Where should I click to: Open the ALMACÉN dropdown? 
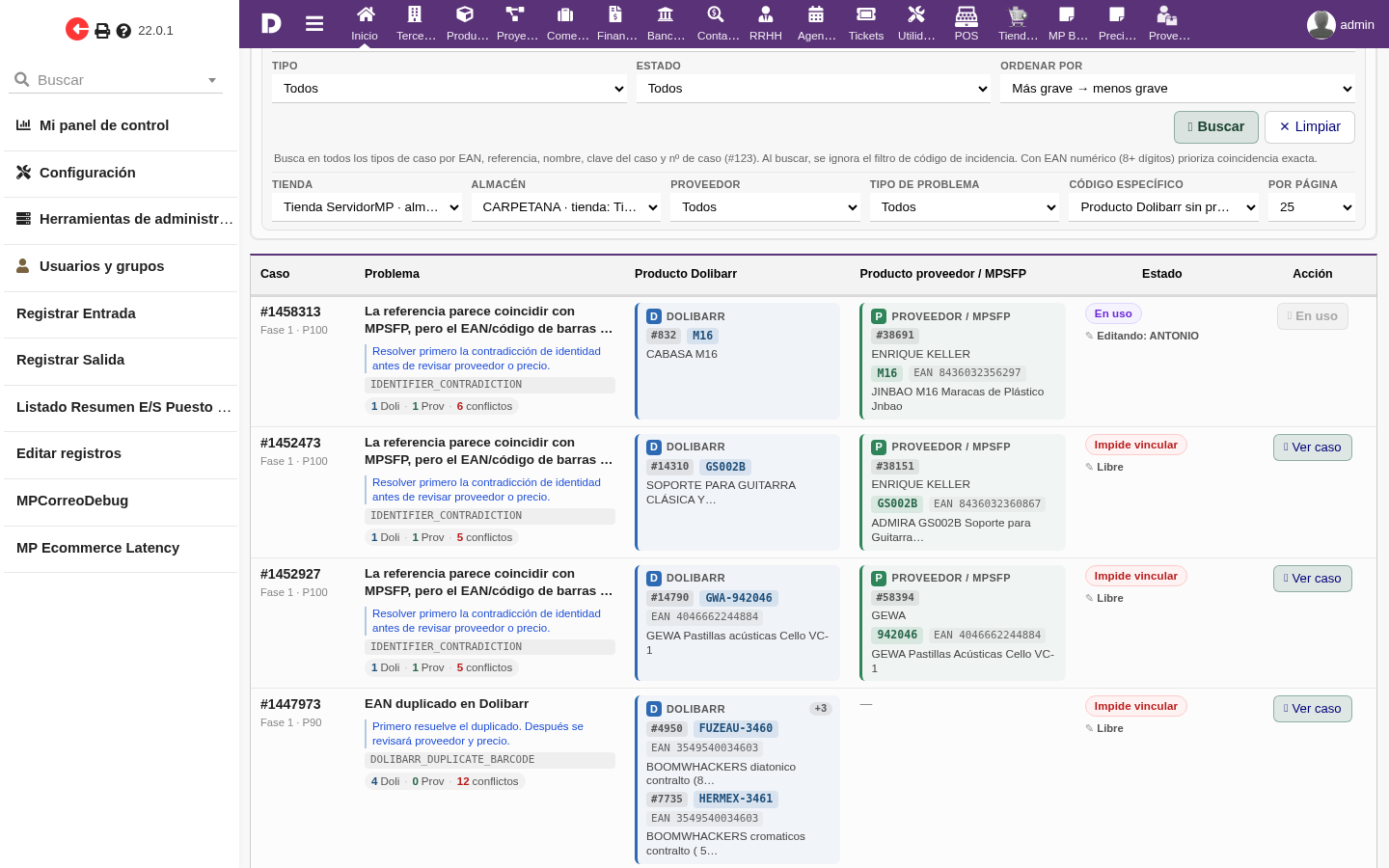coord(566,207)
